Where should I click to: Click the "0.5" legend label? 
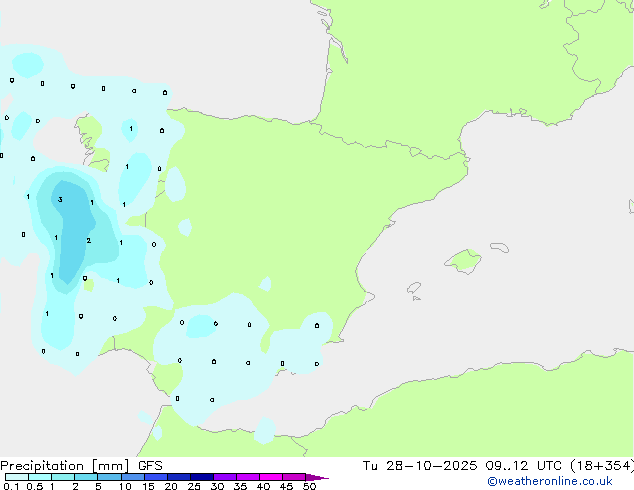coord(34,486)
